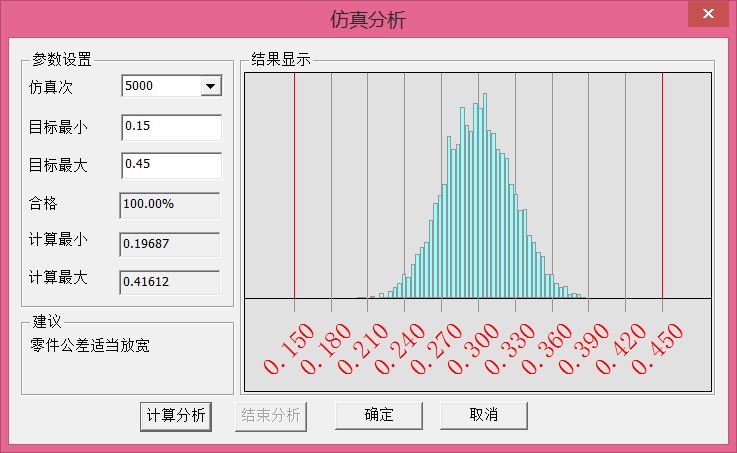737x453 pixels.
Task: Select the 计算最大 field showing 0.41612
Action: click(x=169, y=282)
